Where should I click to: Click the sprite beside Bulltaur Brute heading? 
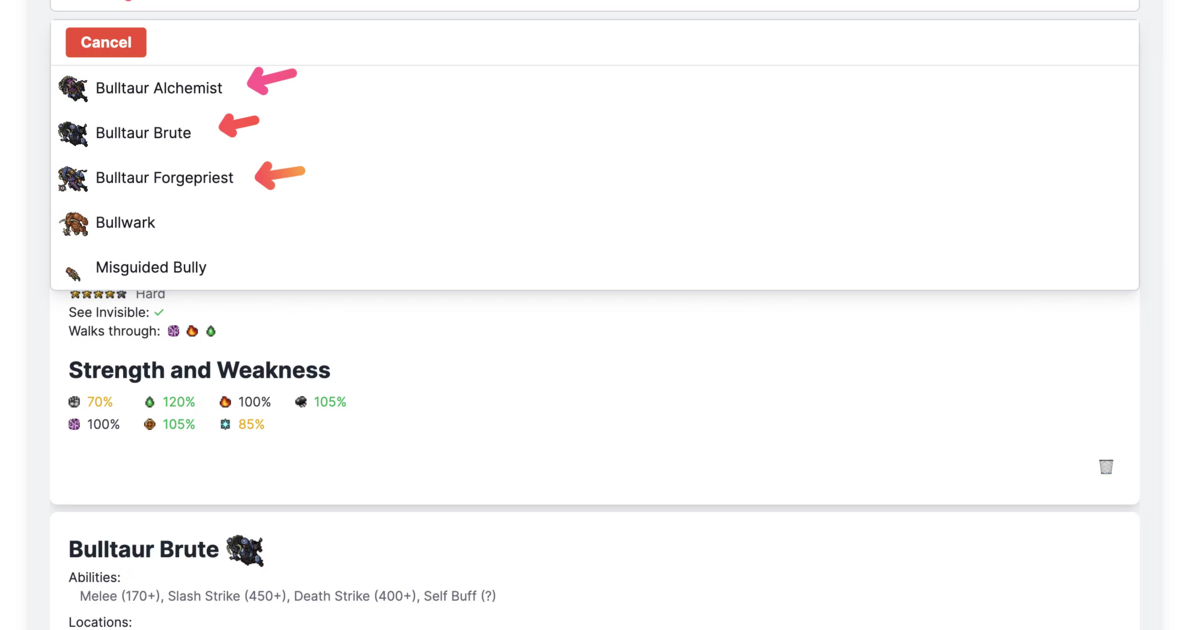tap(245, 550)
